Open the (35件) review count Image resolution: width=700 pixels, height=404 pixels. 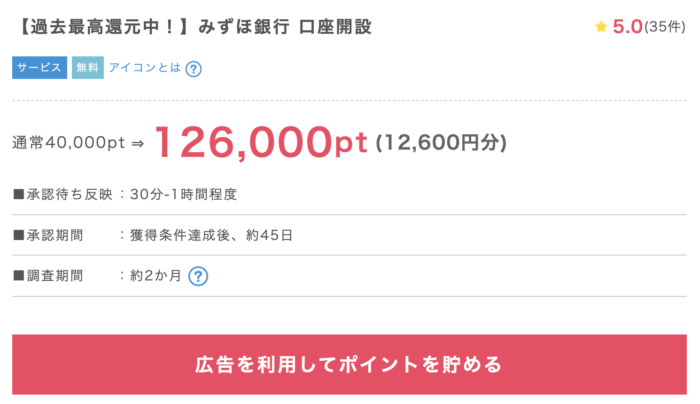coord(665,27)
